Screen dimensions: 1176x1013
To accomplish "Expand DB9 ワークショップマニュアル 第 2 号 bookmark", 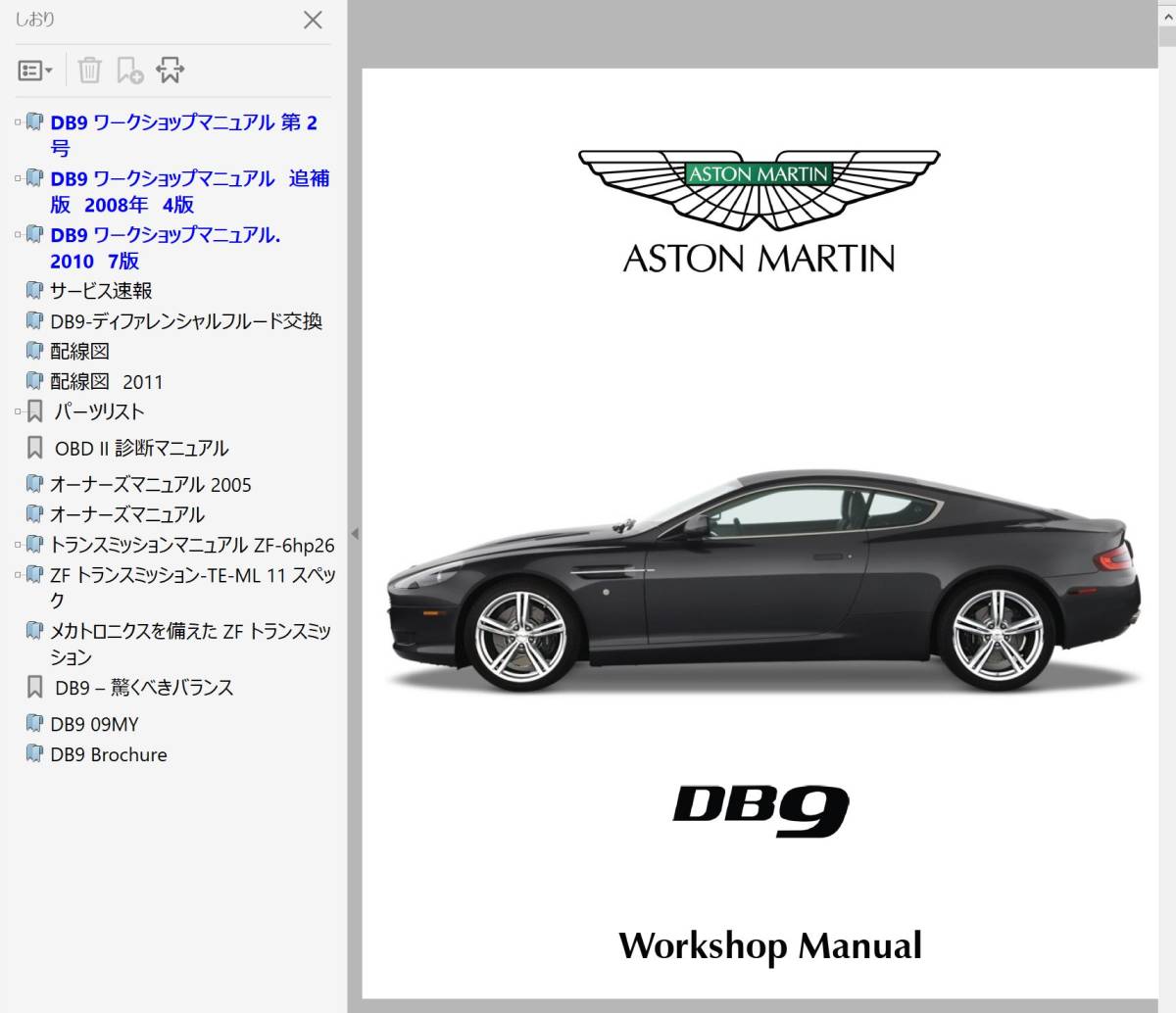I will click(x=18, y=122).
